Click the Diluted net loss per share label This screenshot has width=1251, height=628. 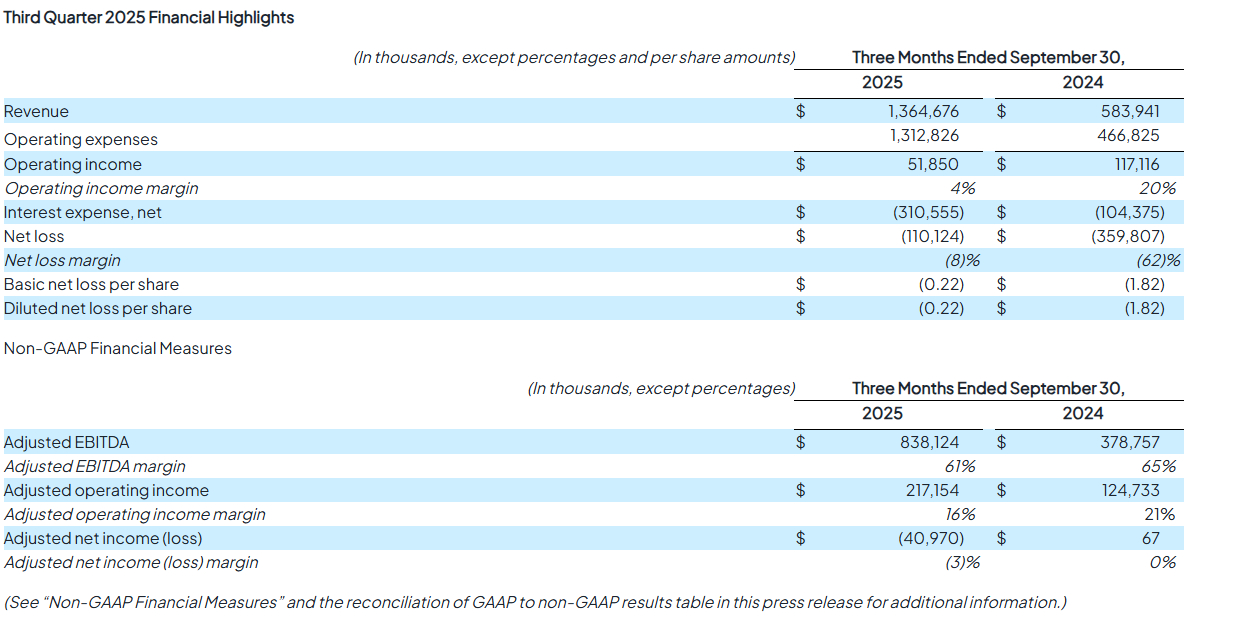[x=98, y=308]
